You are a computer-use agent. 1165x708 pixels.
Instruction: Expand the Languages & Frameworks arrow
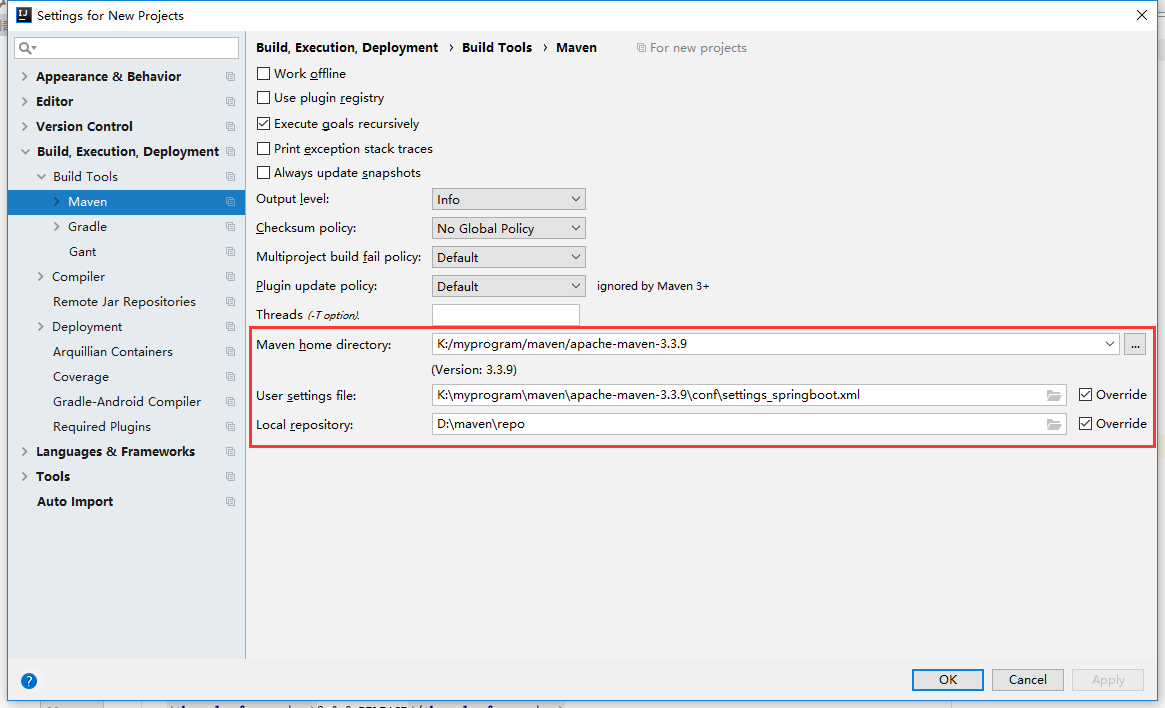[x=25, y=452]
